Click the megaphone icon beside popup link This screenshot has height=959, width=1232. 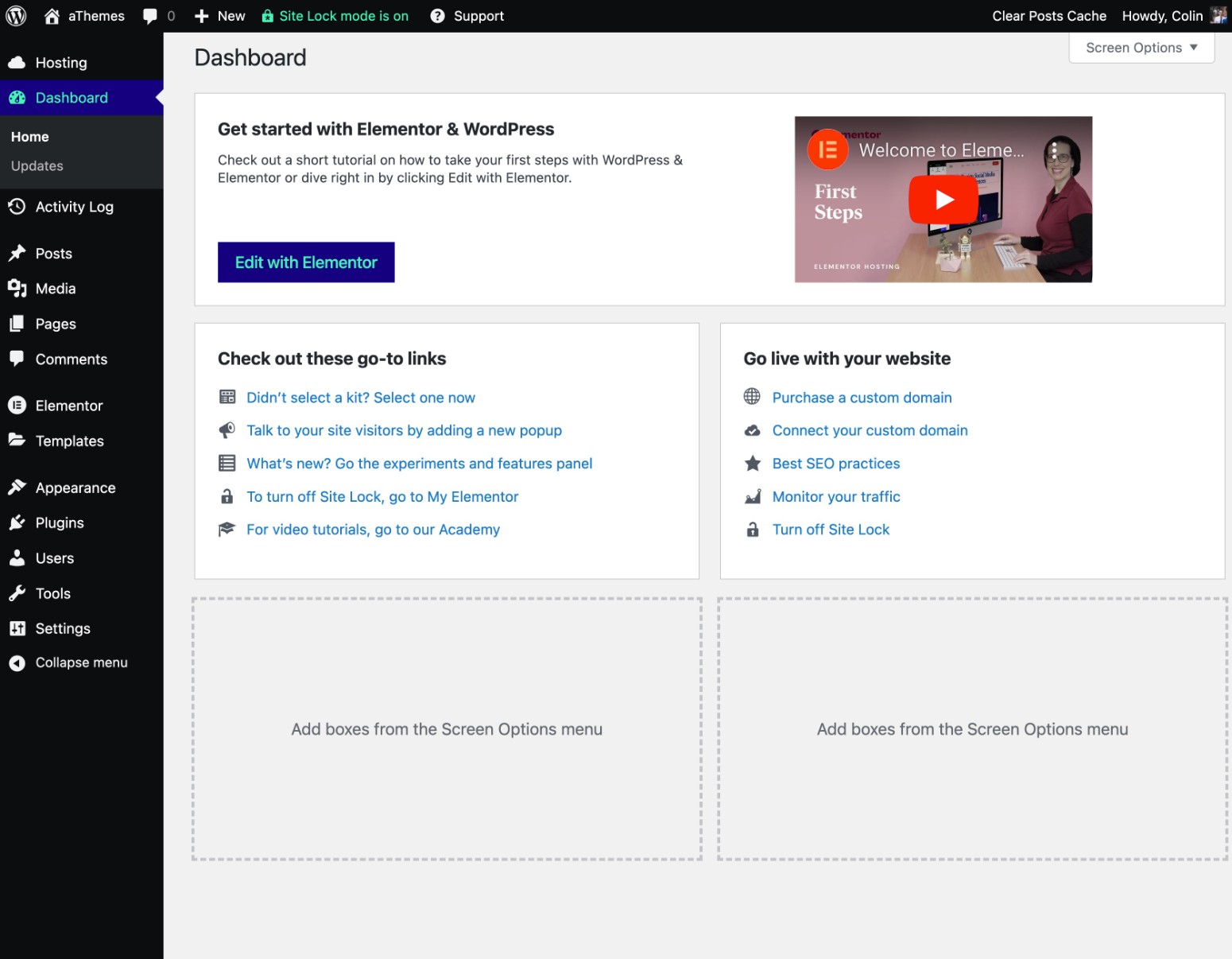click(x=227, y=430)
